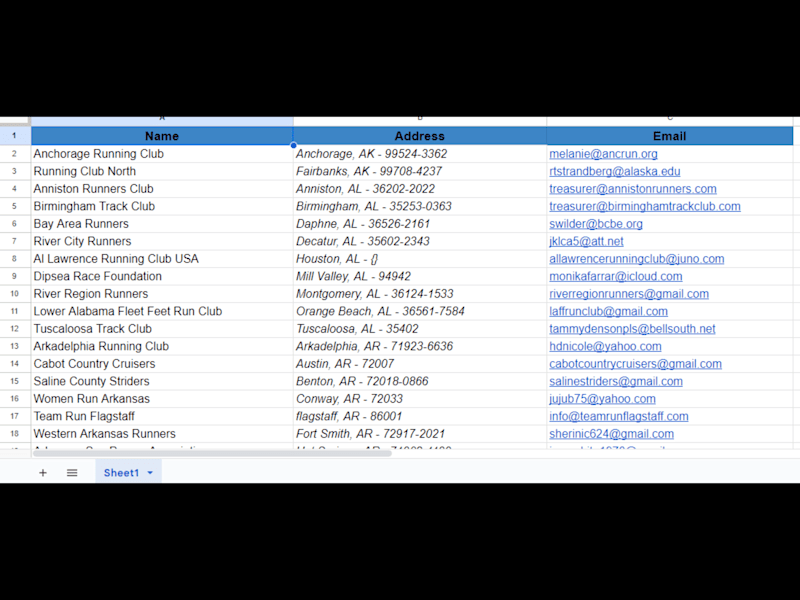800x600 pixels.
Task: Open info@teamrunflagstaff.com link
Action: coord(619,416)
